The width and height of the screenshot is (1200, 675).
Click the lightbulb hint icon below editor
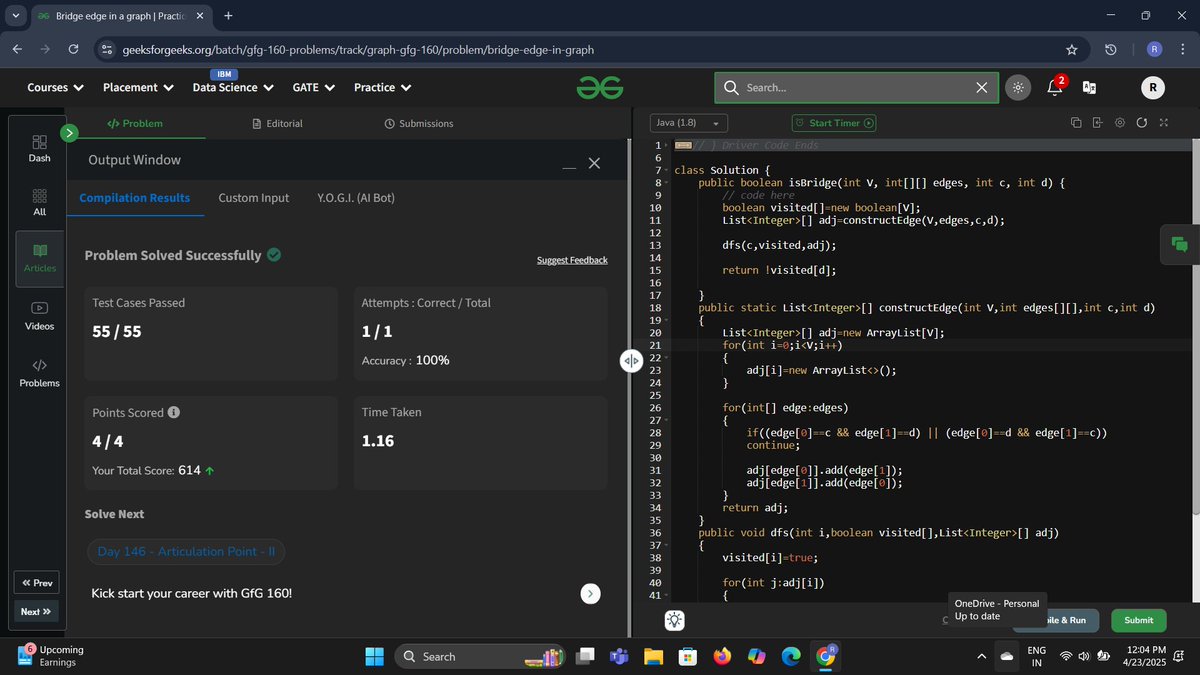pos(675,620)
